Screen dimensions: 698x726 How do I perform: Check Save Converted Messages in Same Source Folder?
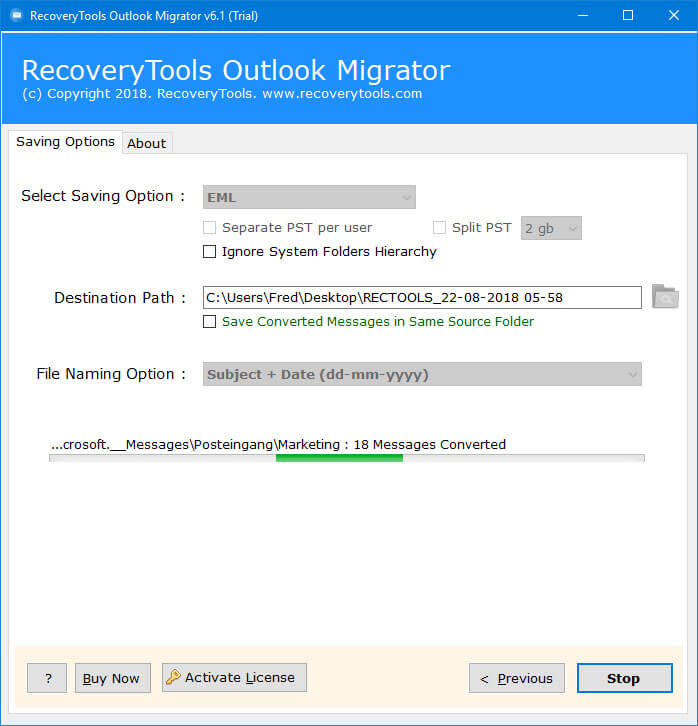click(x=210, y=322)
